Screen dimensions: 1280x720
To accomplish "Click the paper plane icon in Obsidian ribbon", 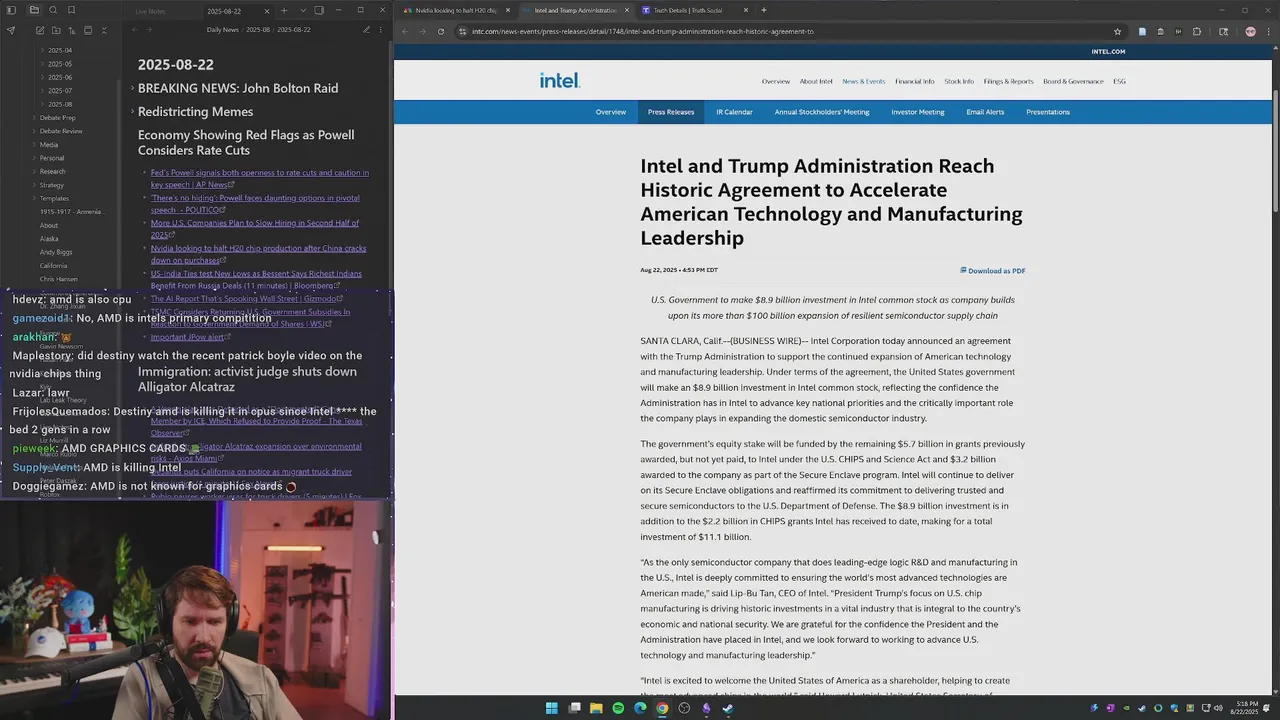I will (11, 30).
